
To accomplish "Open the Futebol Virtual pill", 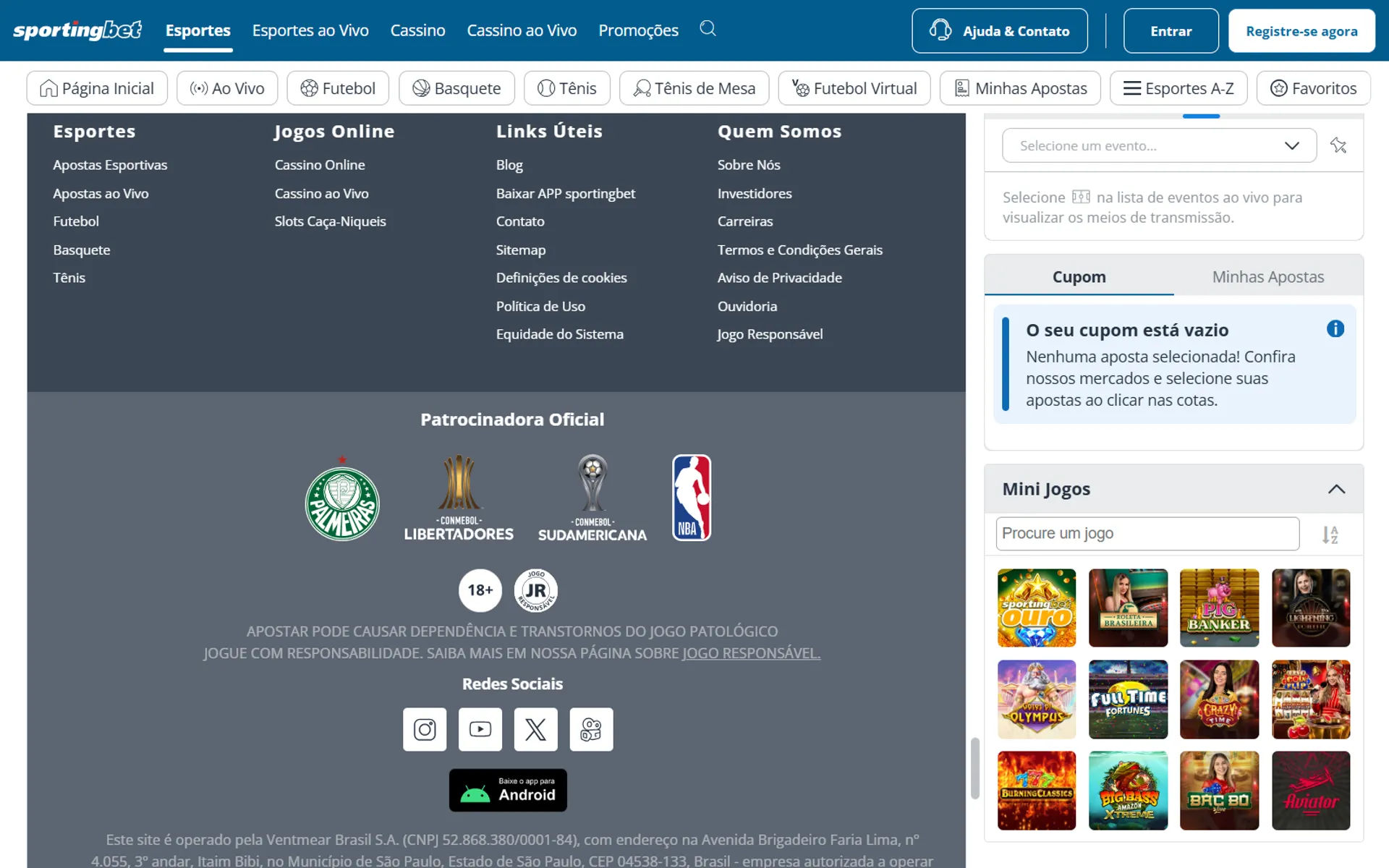I will pyautogui.click(x=854, y=88).
